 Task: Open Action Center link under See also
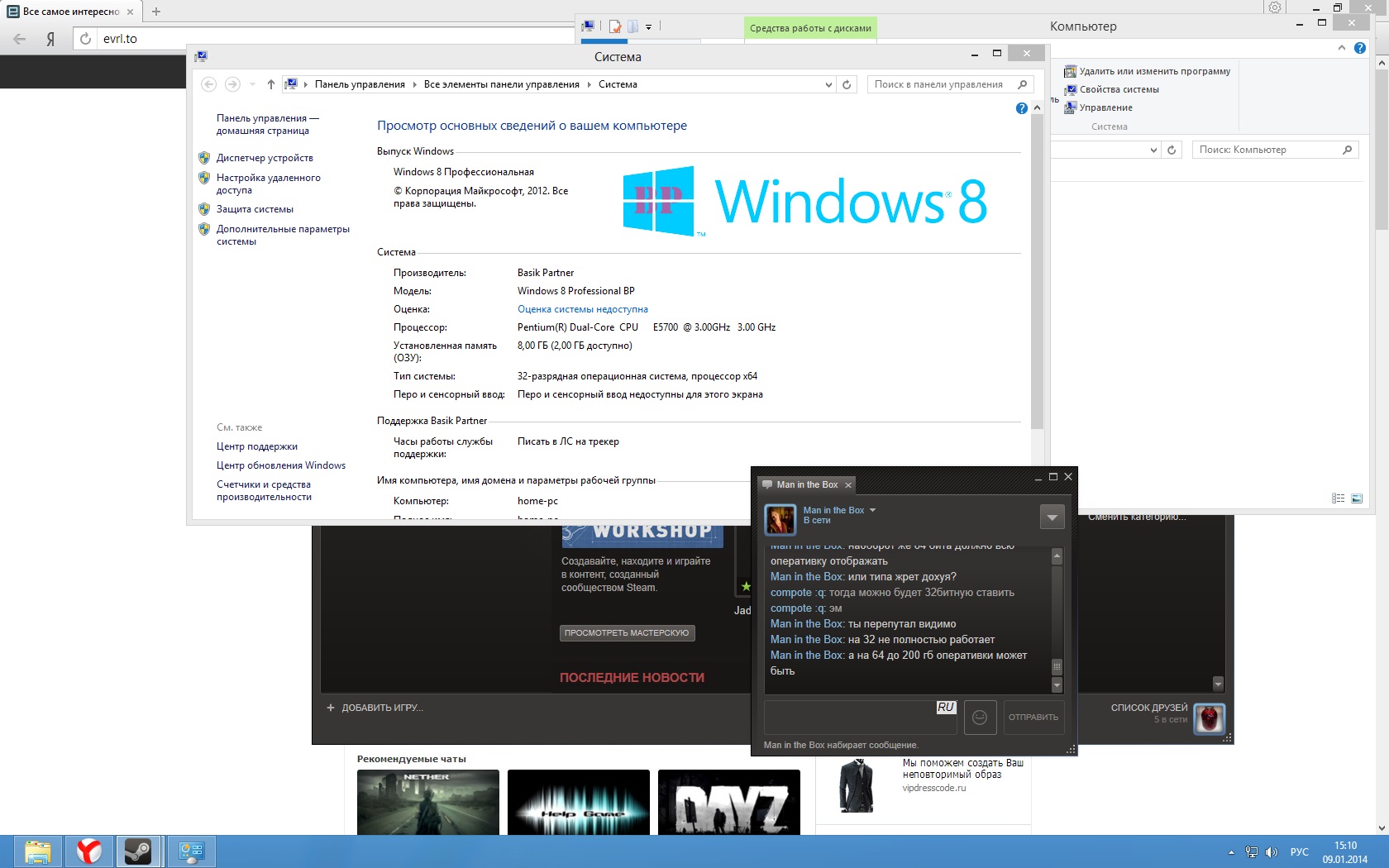(256, 446)
